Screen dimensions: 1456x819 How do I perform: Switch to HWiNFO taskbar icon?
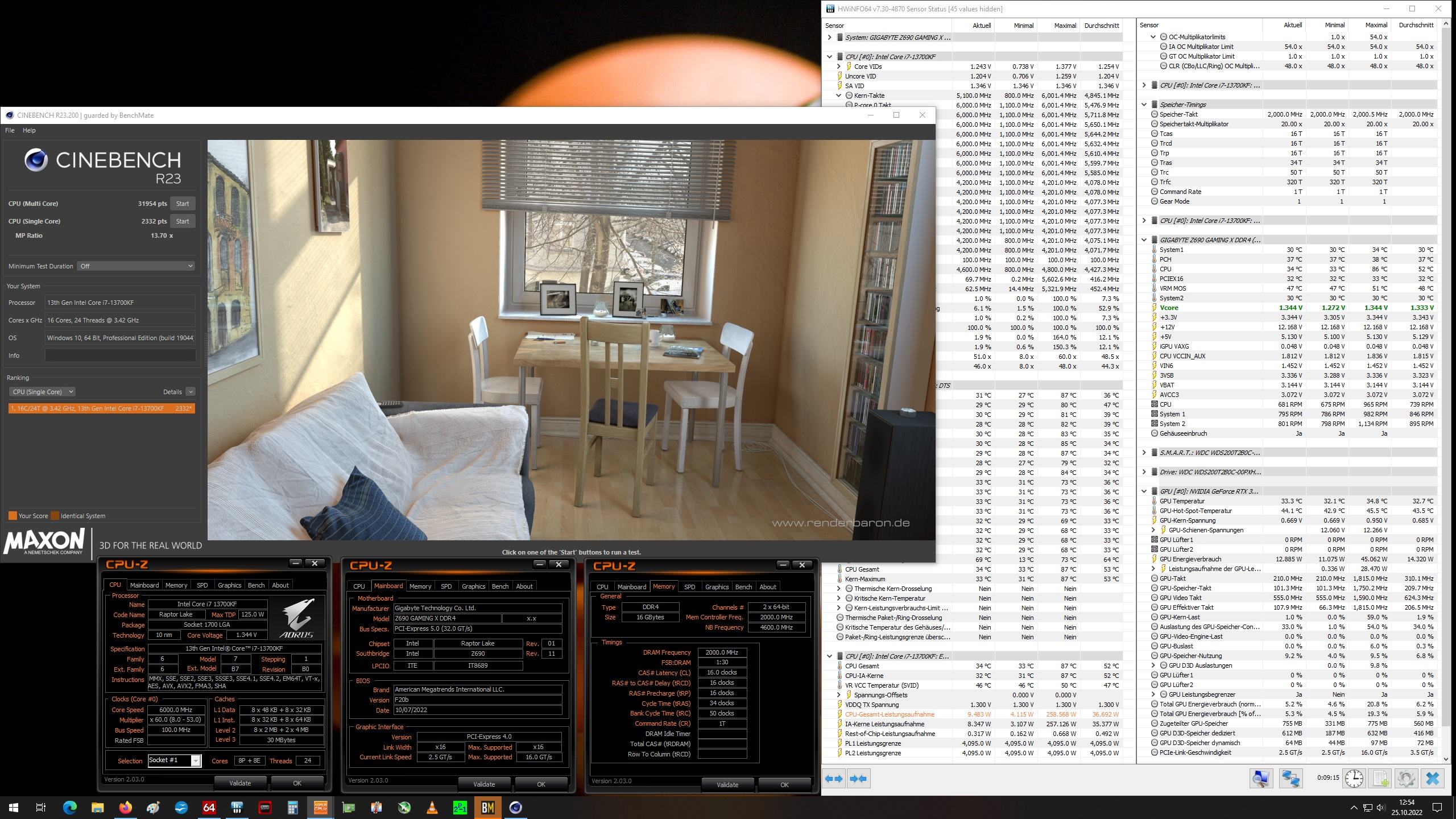[237, 807]
